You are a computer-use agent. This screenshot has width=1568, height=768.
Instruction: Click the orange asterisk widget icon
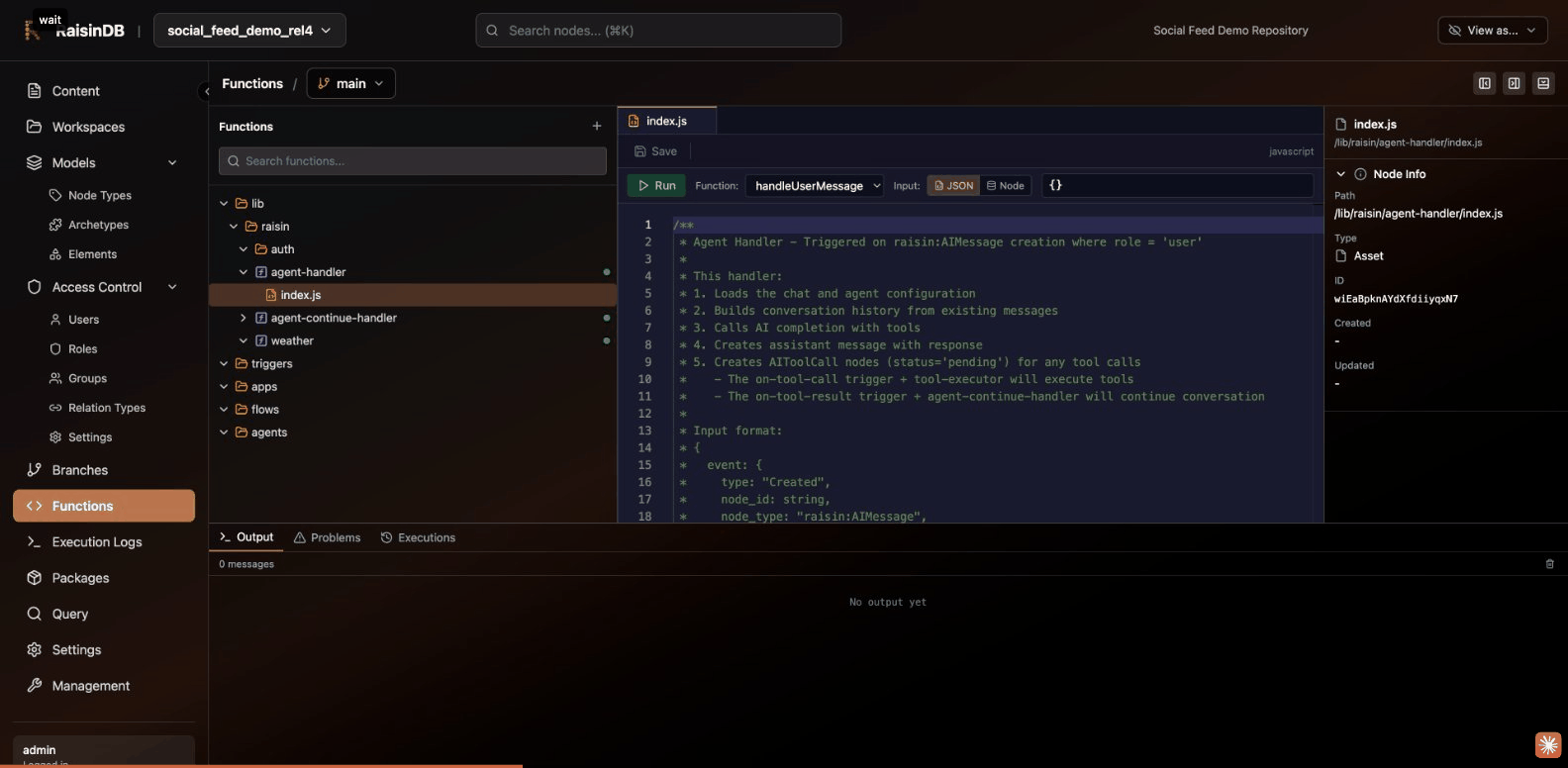click(x=1548, y=744)
